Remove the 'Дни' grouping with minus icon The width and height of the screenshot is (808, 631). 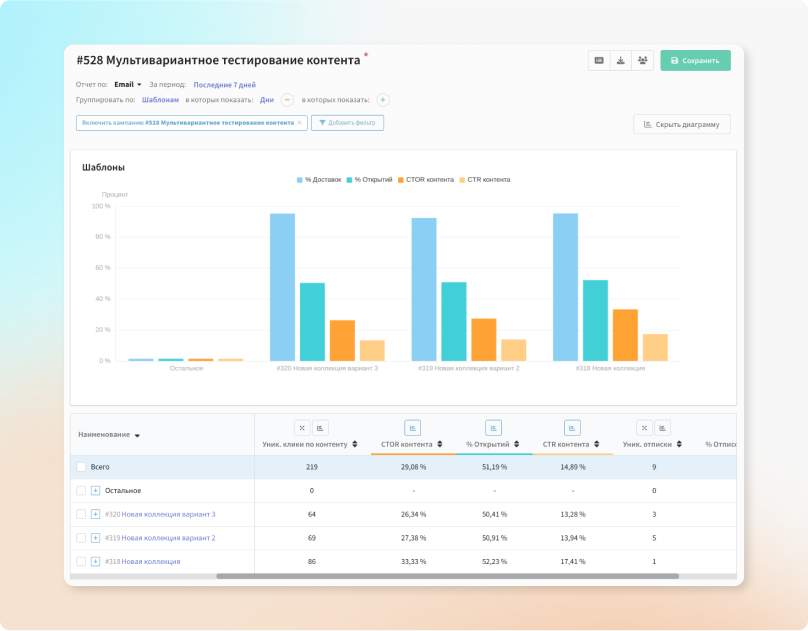pyautogui.click(x=287, y=100)
